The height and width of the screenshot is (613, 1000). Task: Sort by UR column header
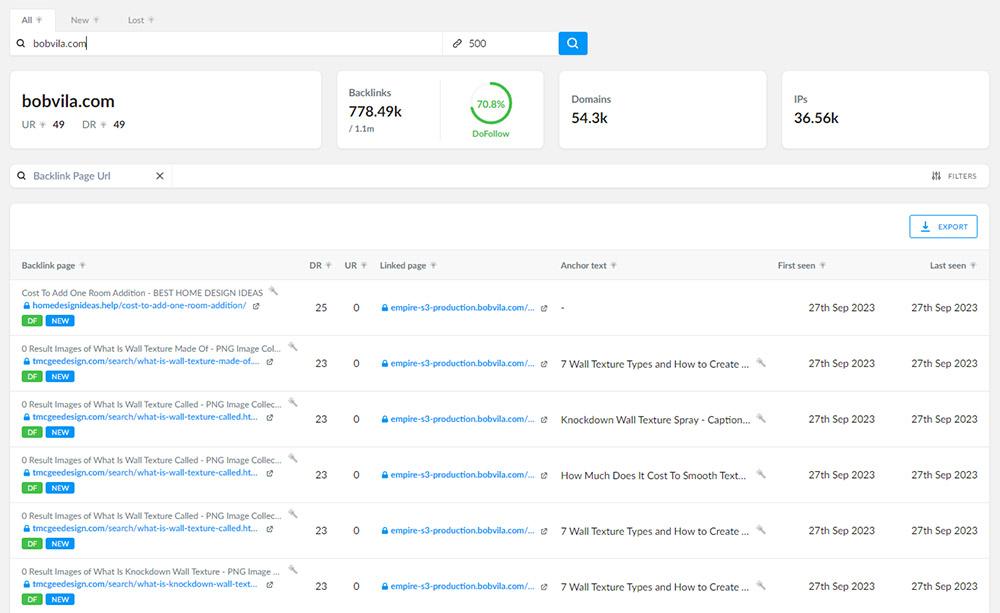click(x=355, y=265)
